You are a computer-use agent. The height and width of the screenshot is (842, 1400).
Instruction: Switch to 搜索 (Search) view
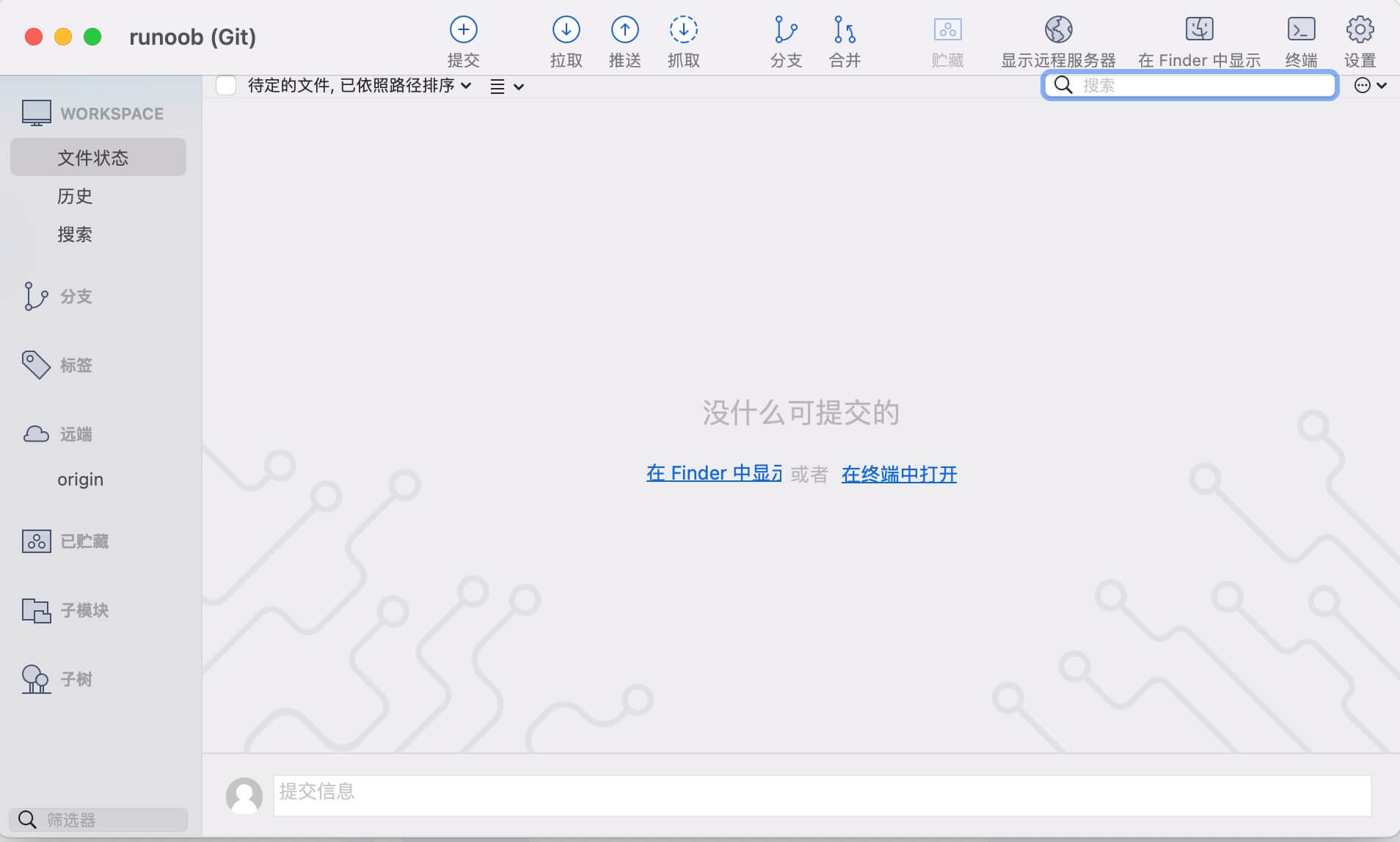coord(74,234)
